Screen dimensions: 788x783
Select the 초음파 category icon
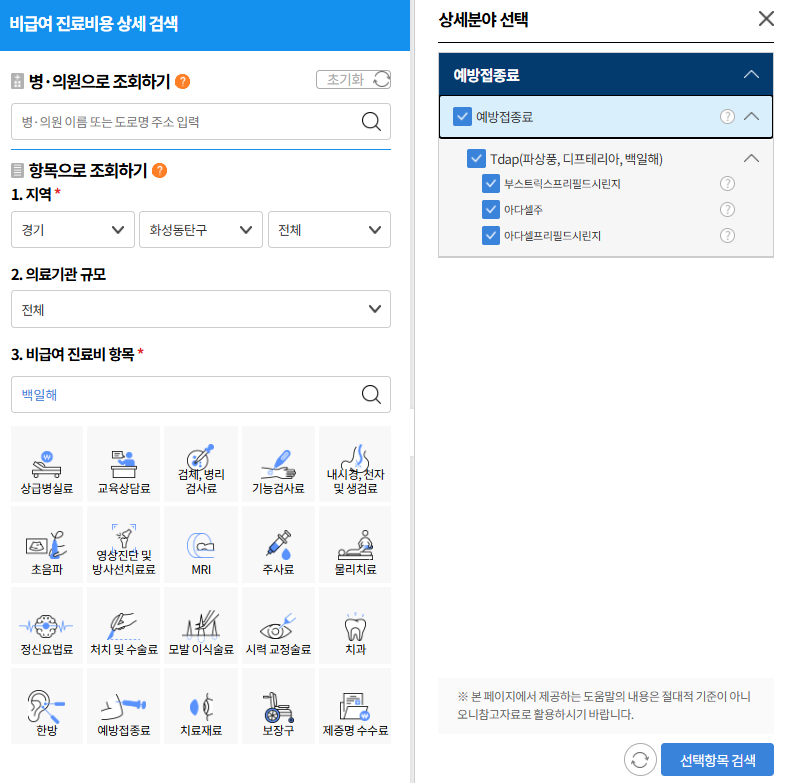tap(47, 545)
